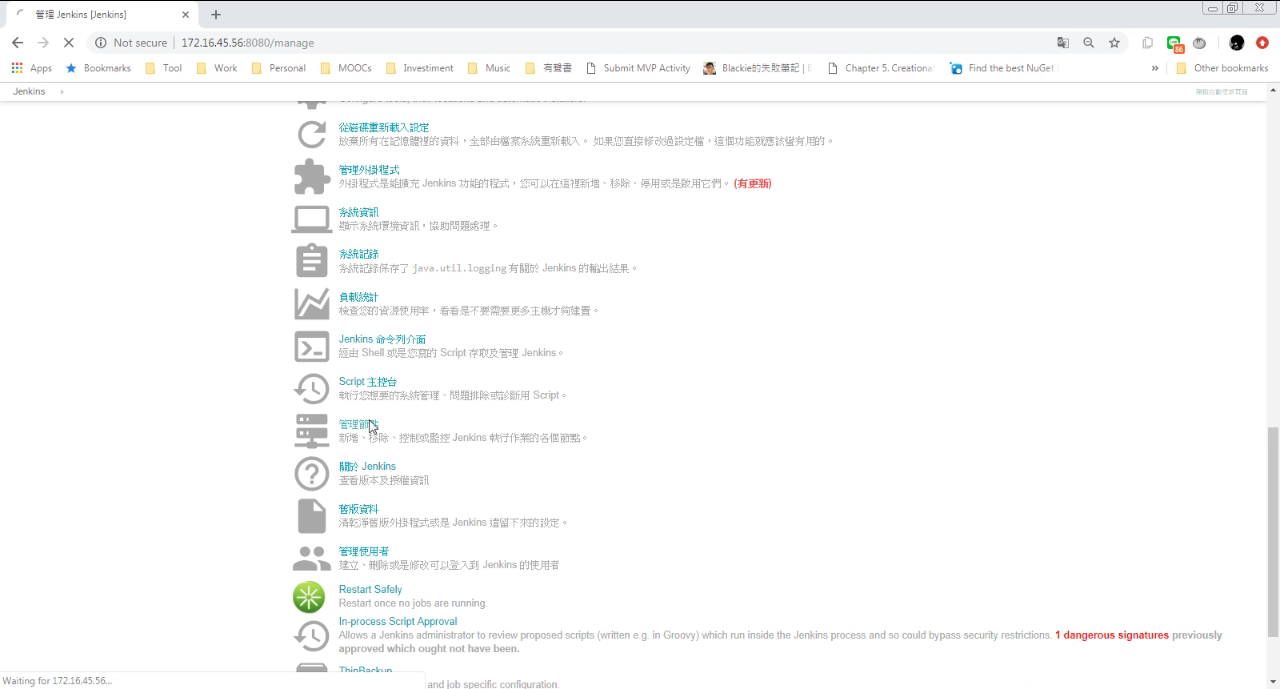Click the puzzle piece plugin manager icon
This screenshot has height=689, width=1280.
(x=311, y=177)
